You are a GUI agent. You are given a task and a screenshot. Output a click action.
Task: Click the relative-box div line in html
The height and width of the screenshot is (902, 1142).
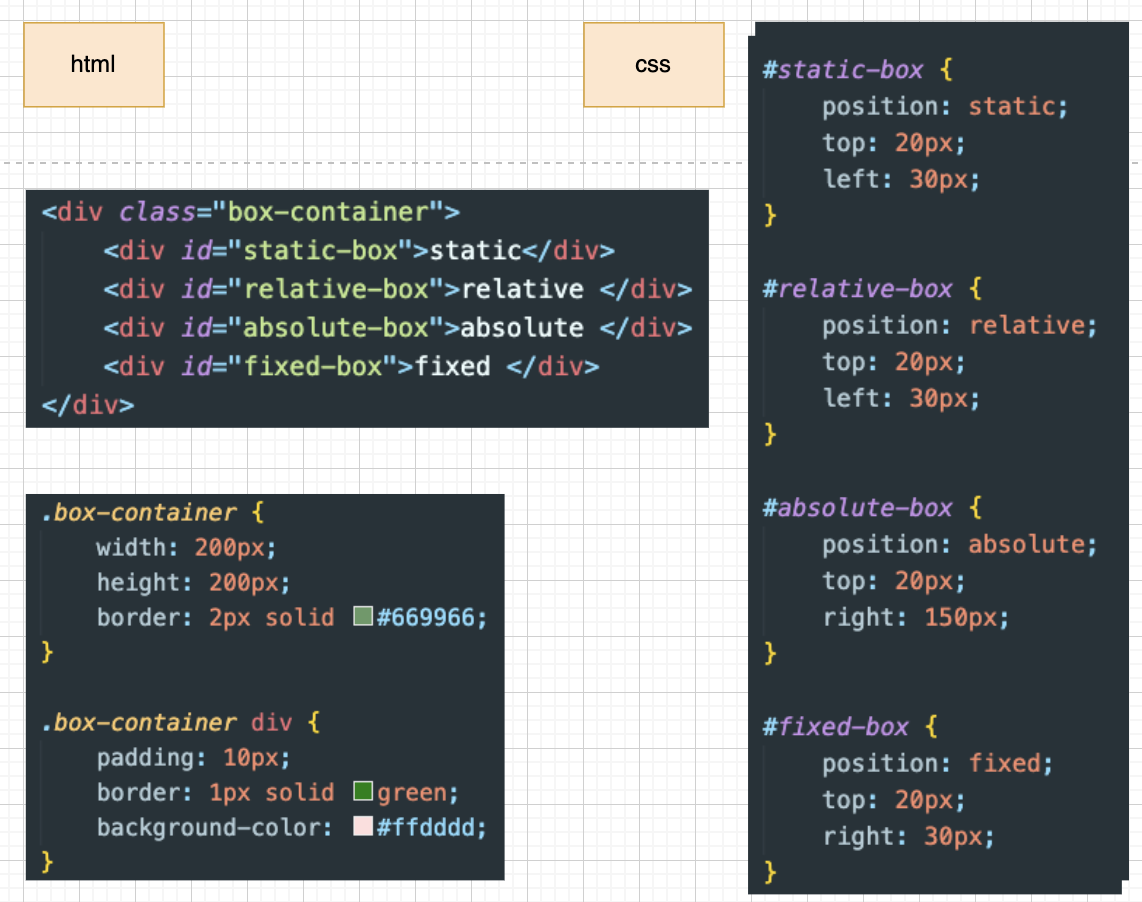tap(397, 289)
